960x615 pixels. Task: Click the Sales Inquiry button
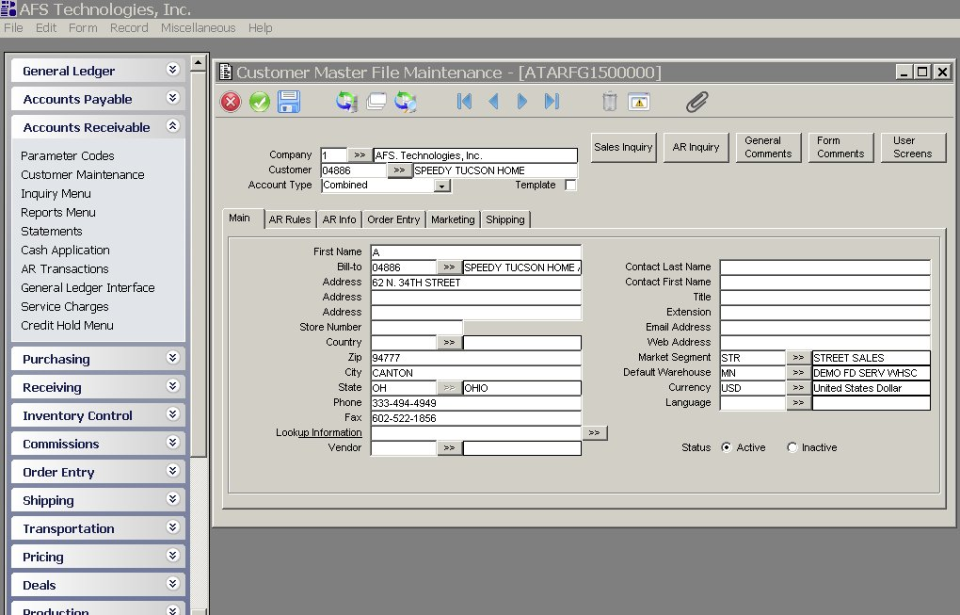pyautogui.click(x=622, y=147)
